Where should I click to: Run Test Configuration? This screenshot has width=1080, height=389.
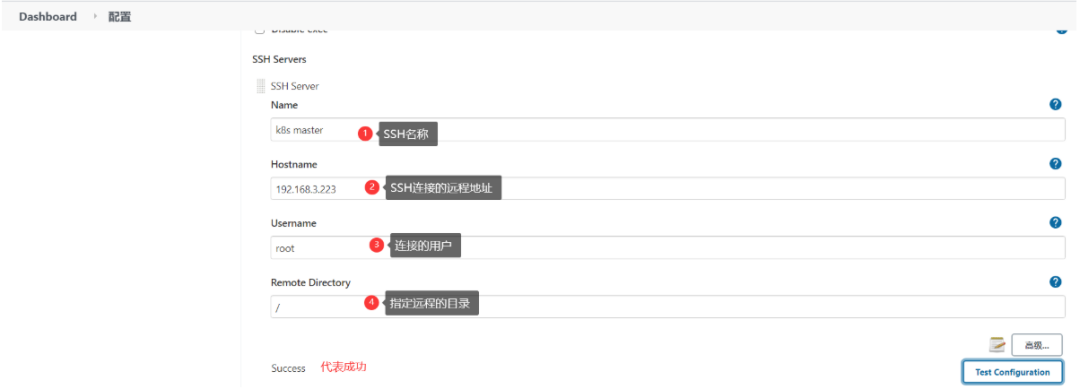pyautogui.click(x=1012, y=372)
